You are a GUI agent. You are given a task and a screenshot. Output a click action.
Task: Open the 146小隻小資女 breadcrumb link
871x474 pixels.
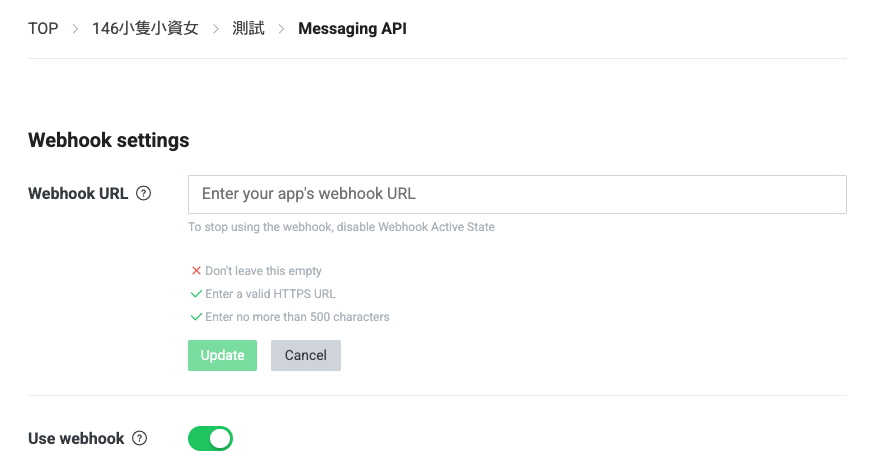coord(145,29)
